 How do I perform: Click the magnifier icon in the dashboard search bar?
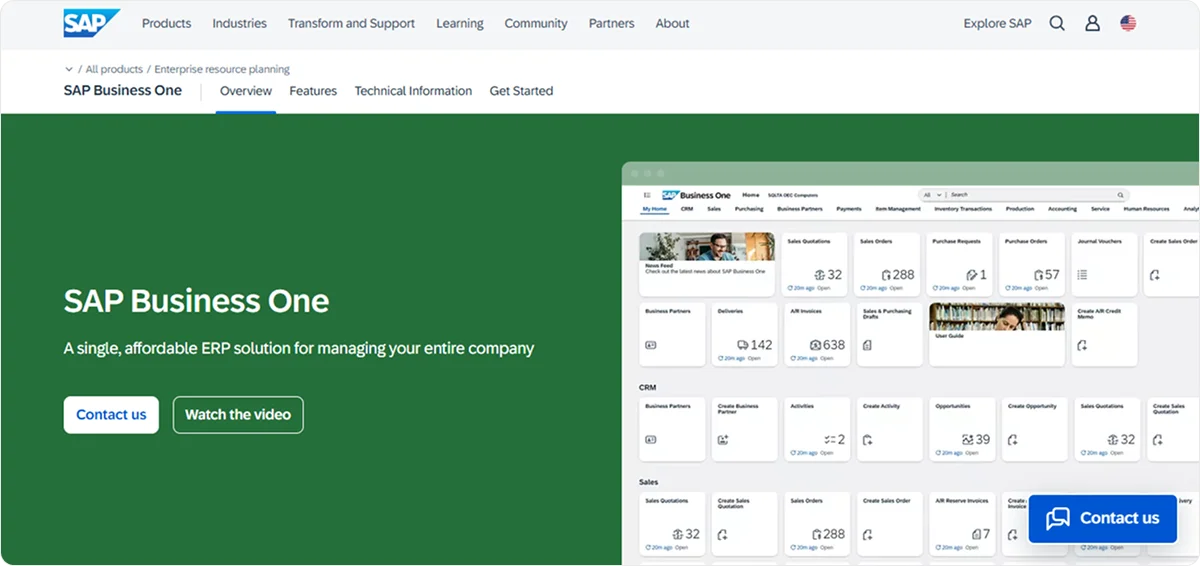[x=1121, y=195]
